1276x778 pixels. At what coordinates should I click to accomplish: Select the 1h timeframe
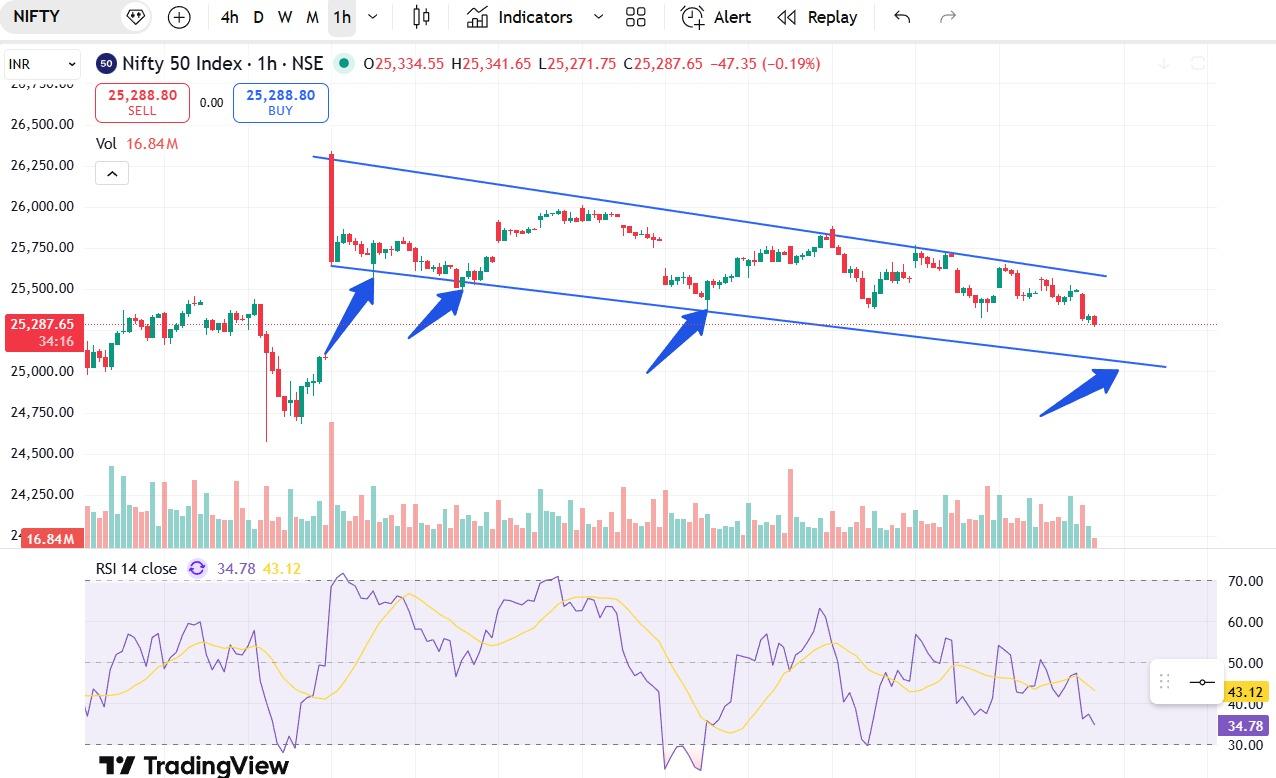(342, 17)
